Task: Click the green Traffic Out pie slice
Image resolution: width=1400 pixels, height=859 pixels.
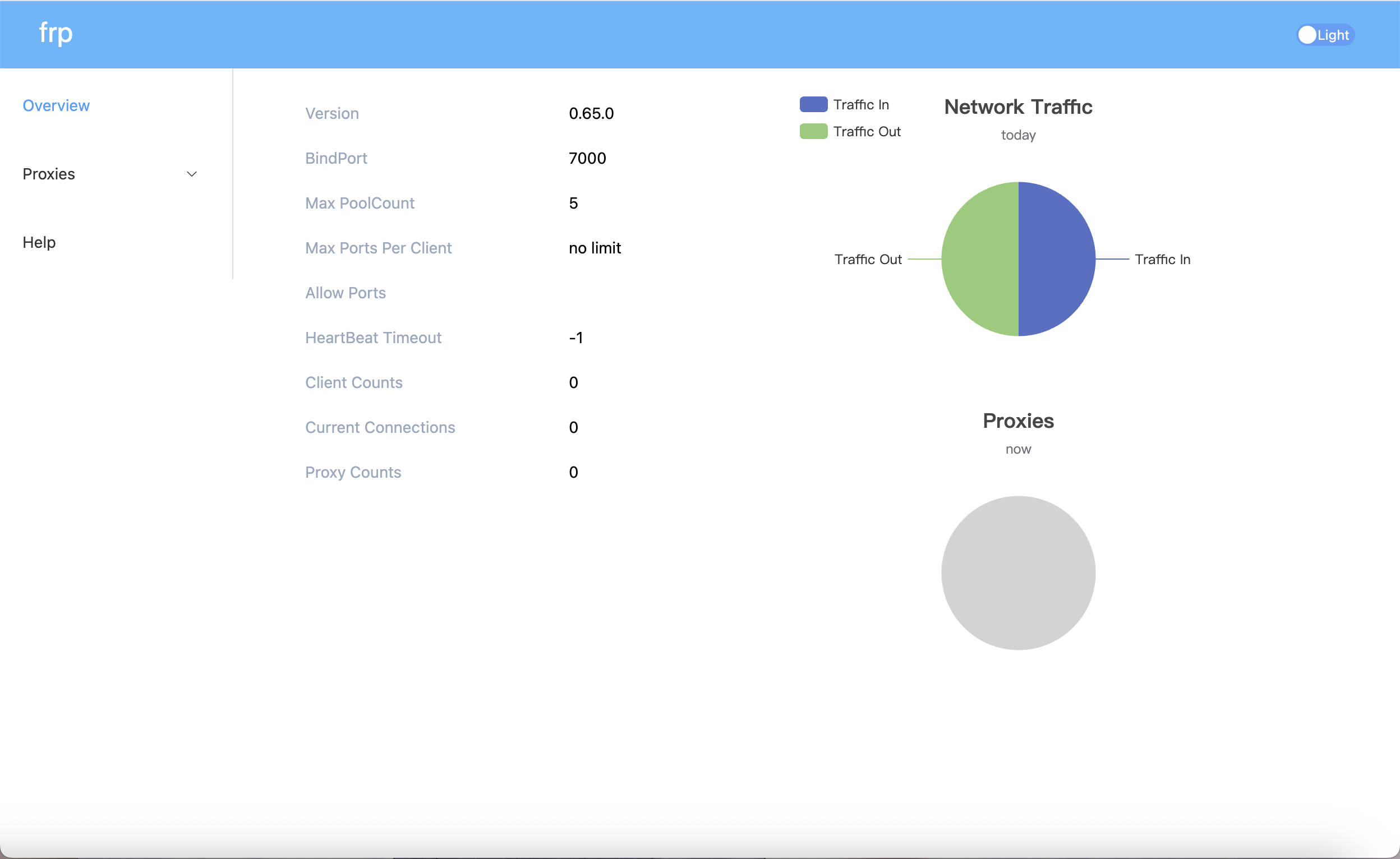Action: (980, 259)
